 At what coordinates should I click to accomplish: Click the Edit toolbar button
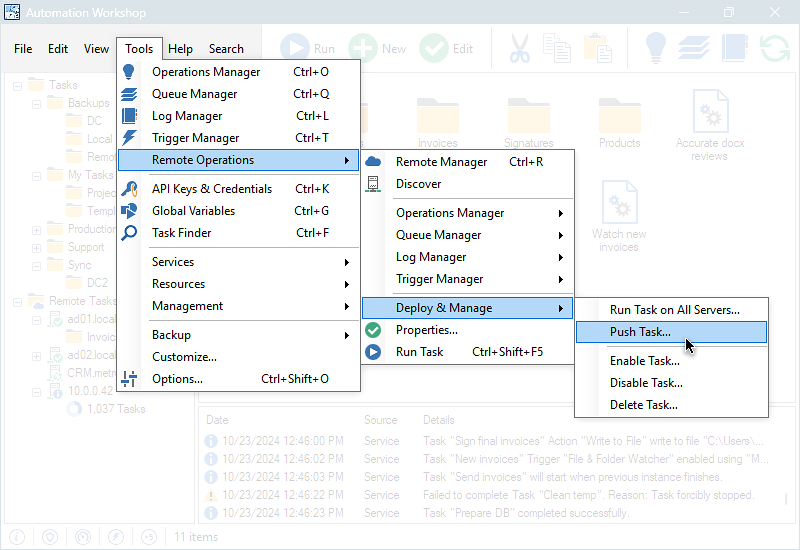[446, 48]
